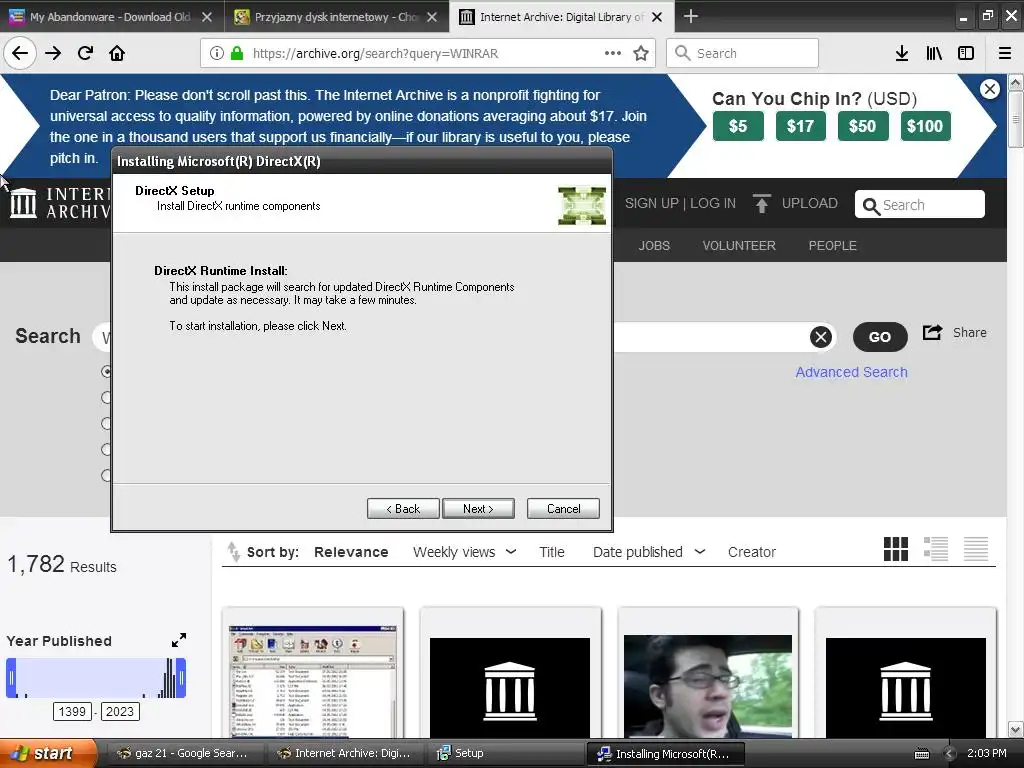The image size is (1024, 768).
Task: Donate $17 to Internet Archive
Action: coord(800,126)
